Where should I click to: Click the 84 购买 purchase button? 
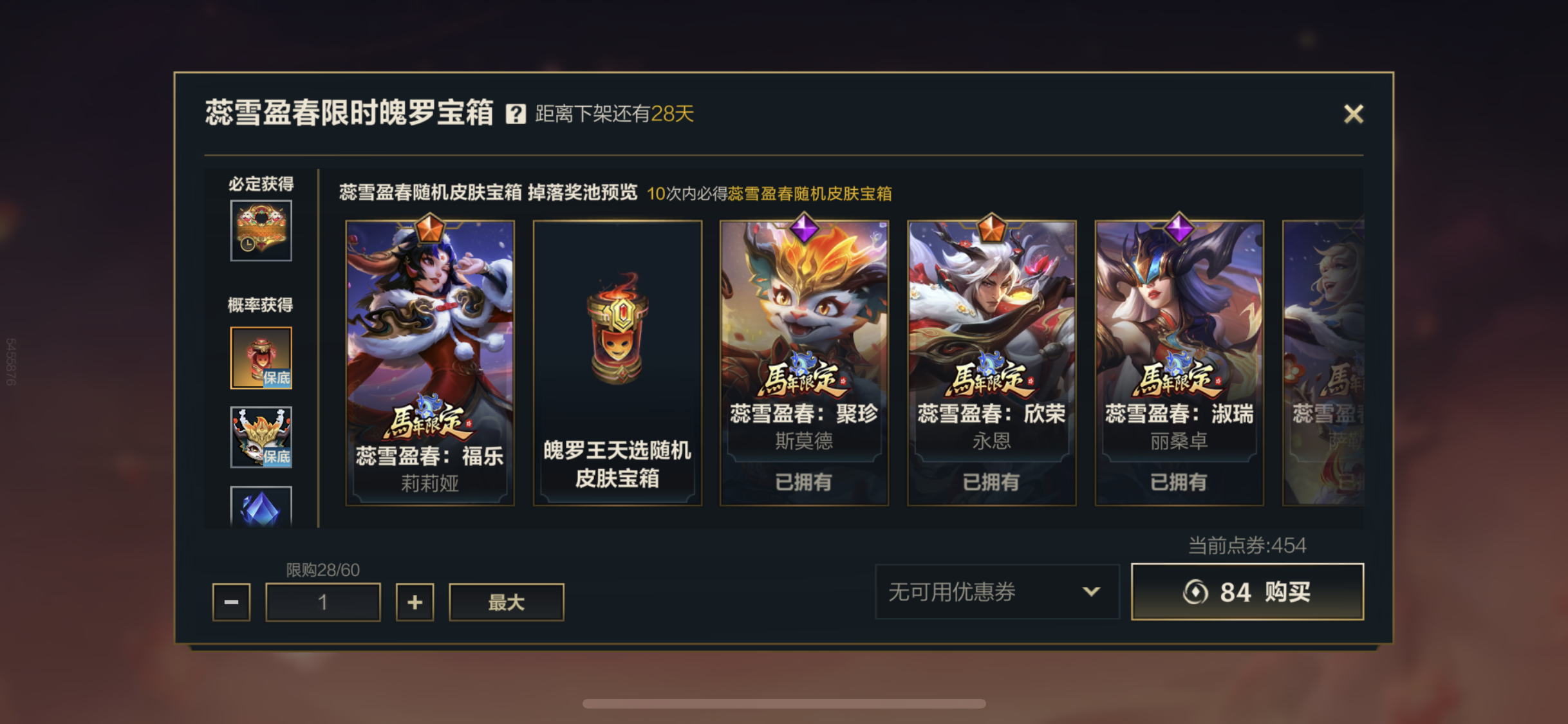pyautogui.click(x=1247, y=591)
